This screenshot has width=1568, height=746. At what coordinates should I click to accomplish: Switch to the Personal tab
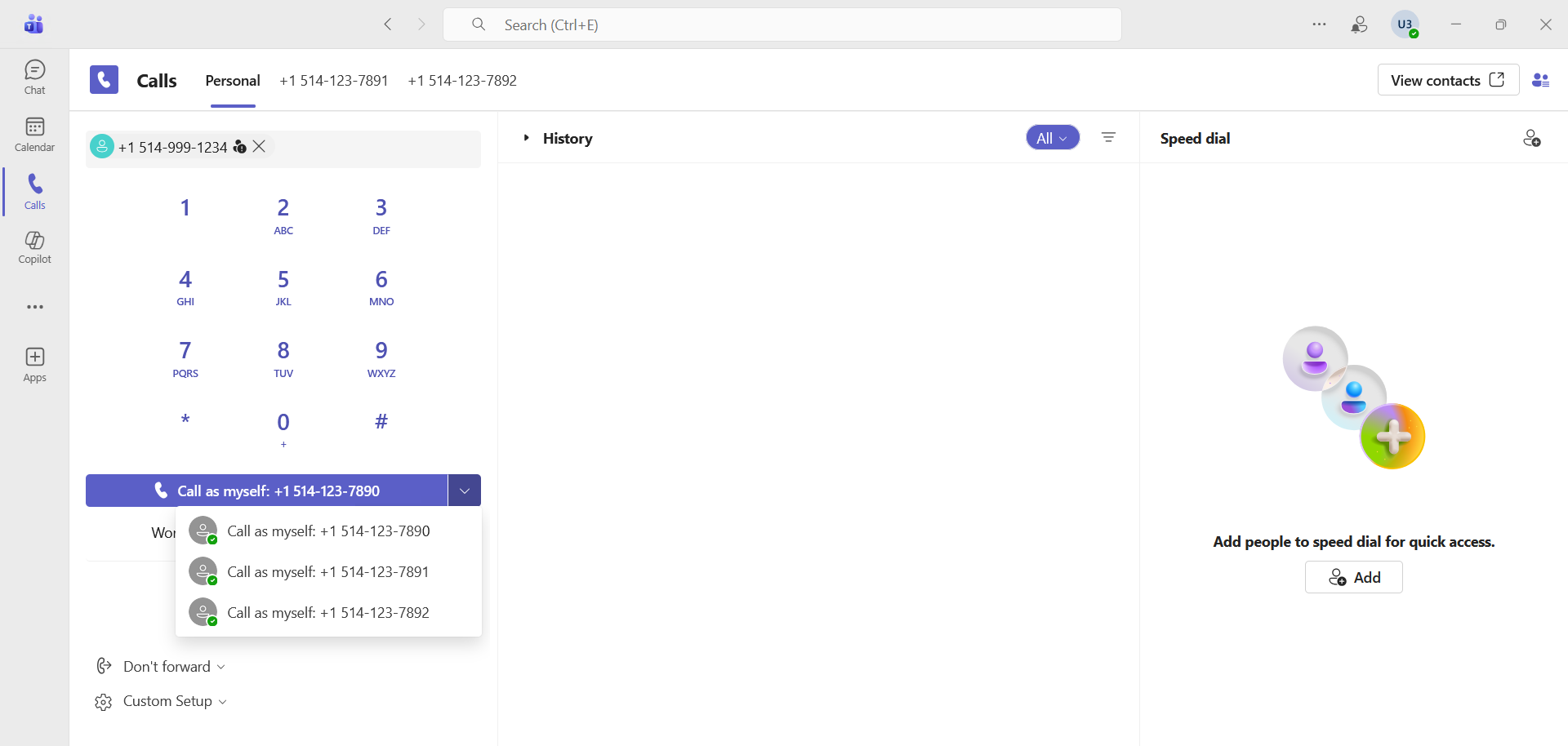233,81
